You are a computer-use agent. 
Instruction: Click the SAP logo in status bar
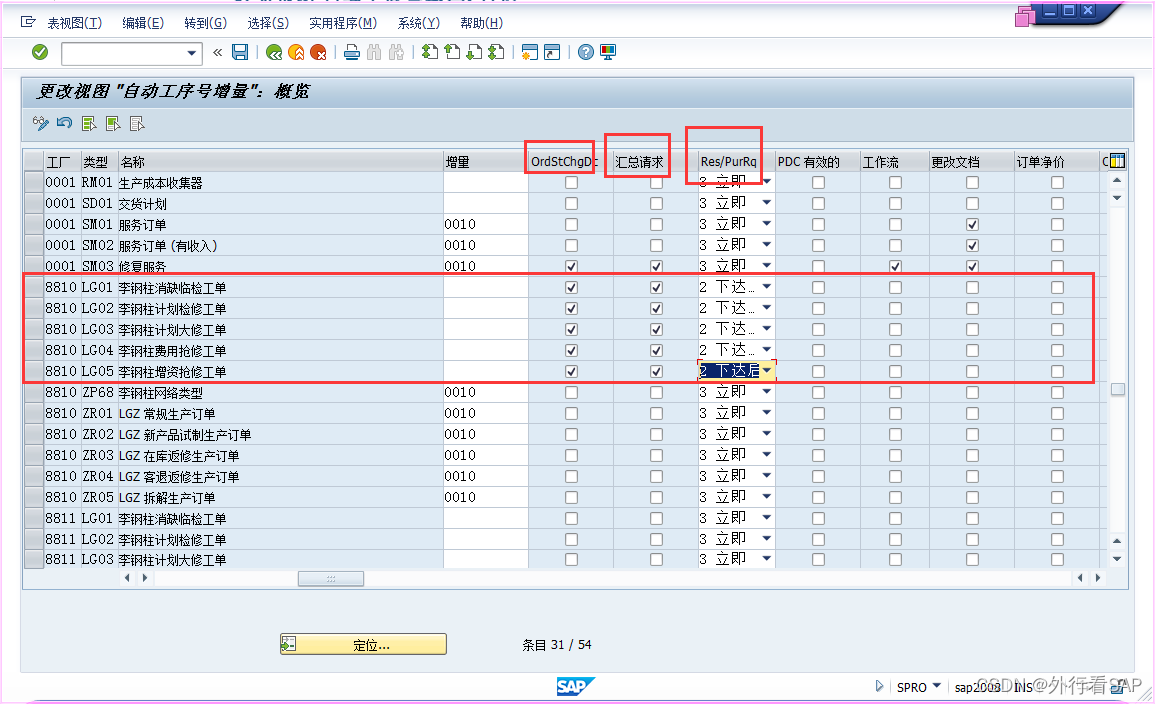575,686
